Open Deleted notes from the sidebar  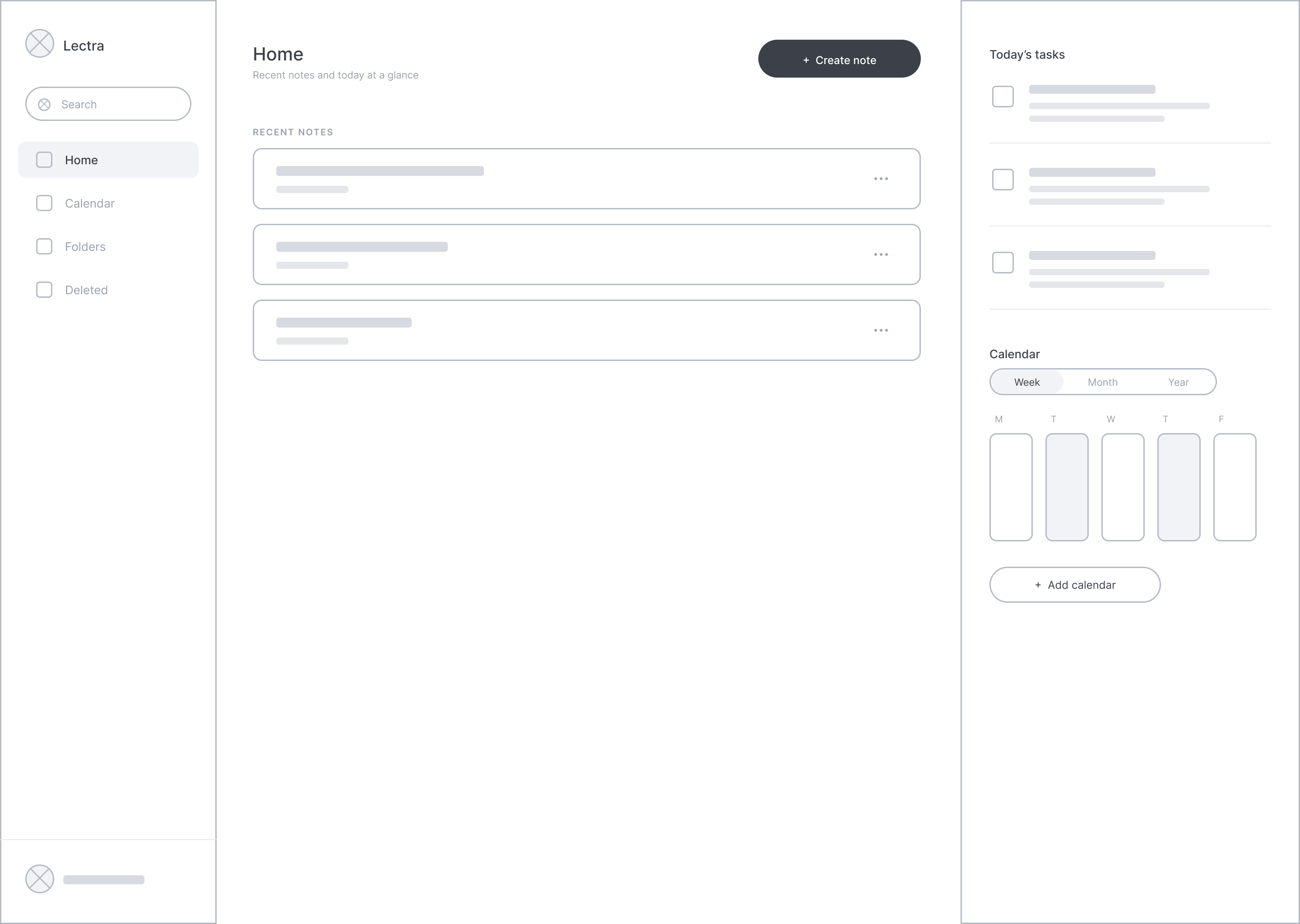tap(108, 290)
